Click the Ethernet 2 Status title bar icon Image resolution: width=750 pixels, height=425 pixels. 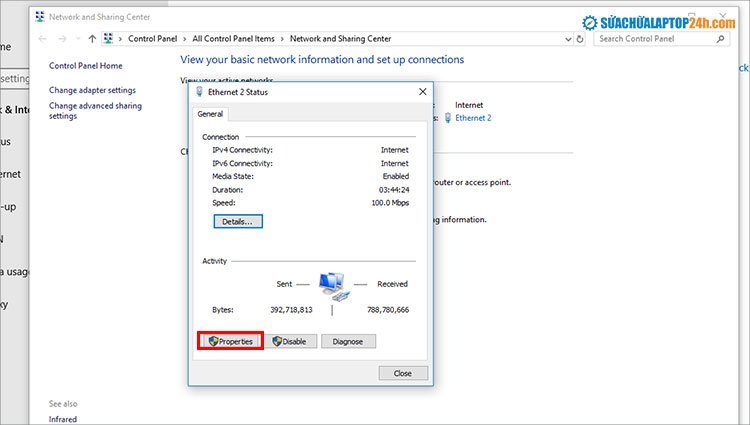click(x=200, y=92)
